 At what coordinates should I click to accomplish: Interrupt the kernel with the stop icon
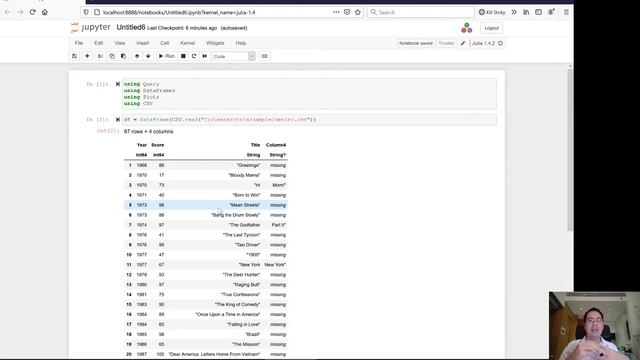(183, 56)
